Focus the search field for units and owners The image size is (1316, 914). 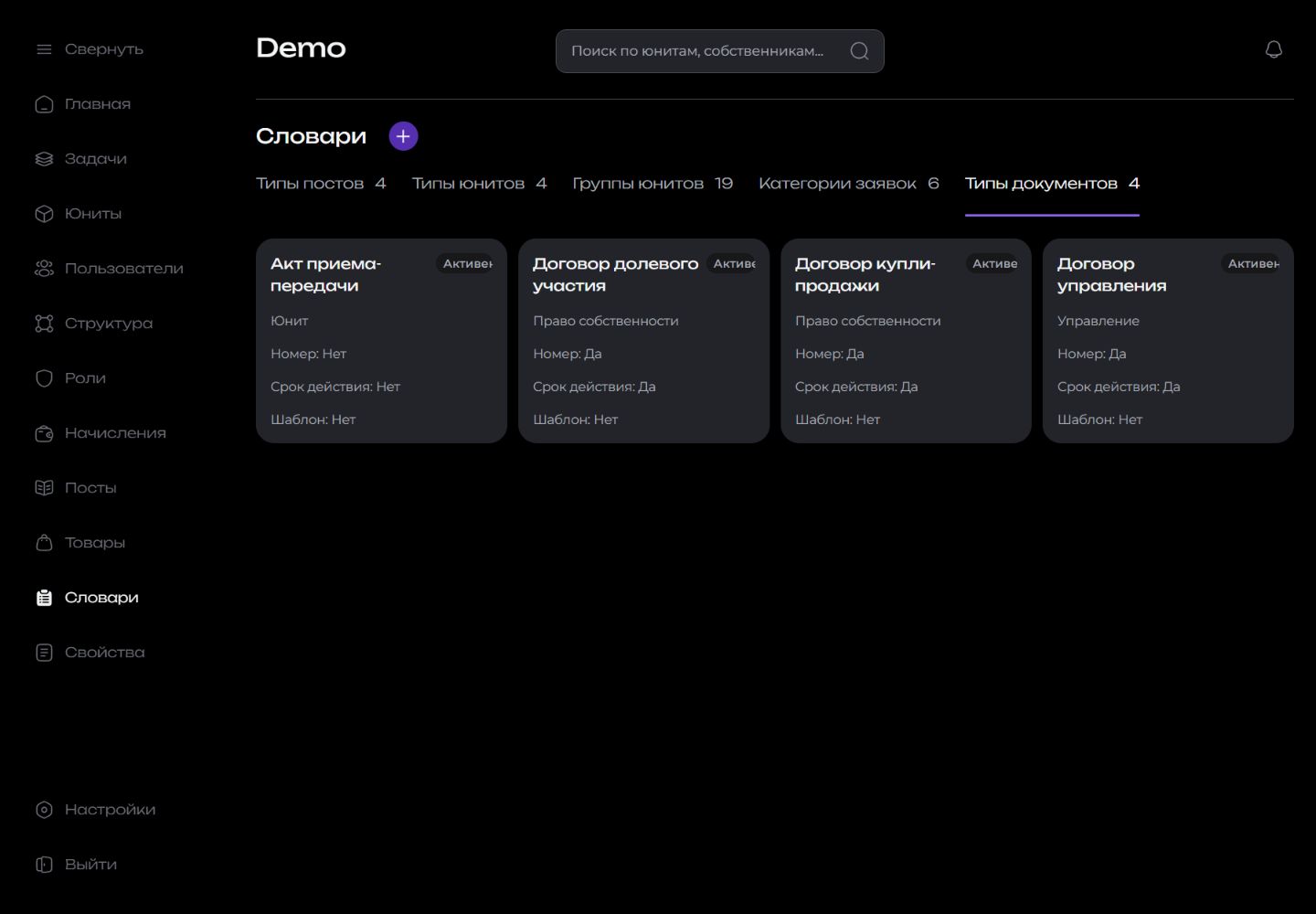coord(720,51)
